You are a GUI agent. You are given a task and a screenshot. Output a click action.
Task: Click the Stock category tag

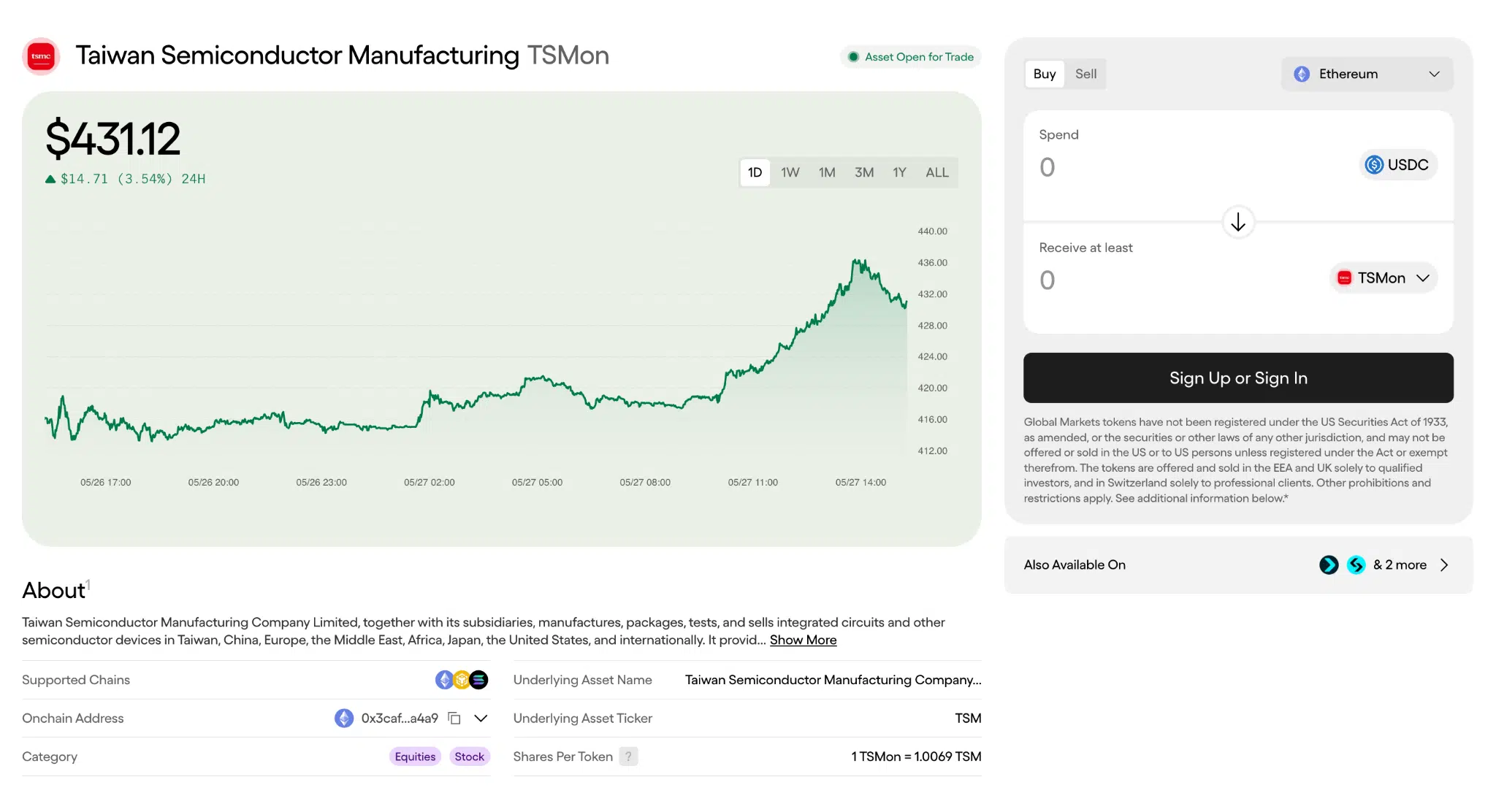pos(469,757)
